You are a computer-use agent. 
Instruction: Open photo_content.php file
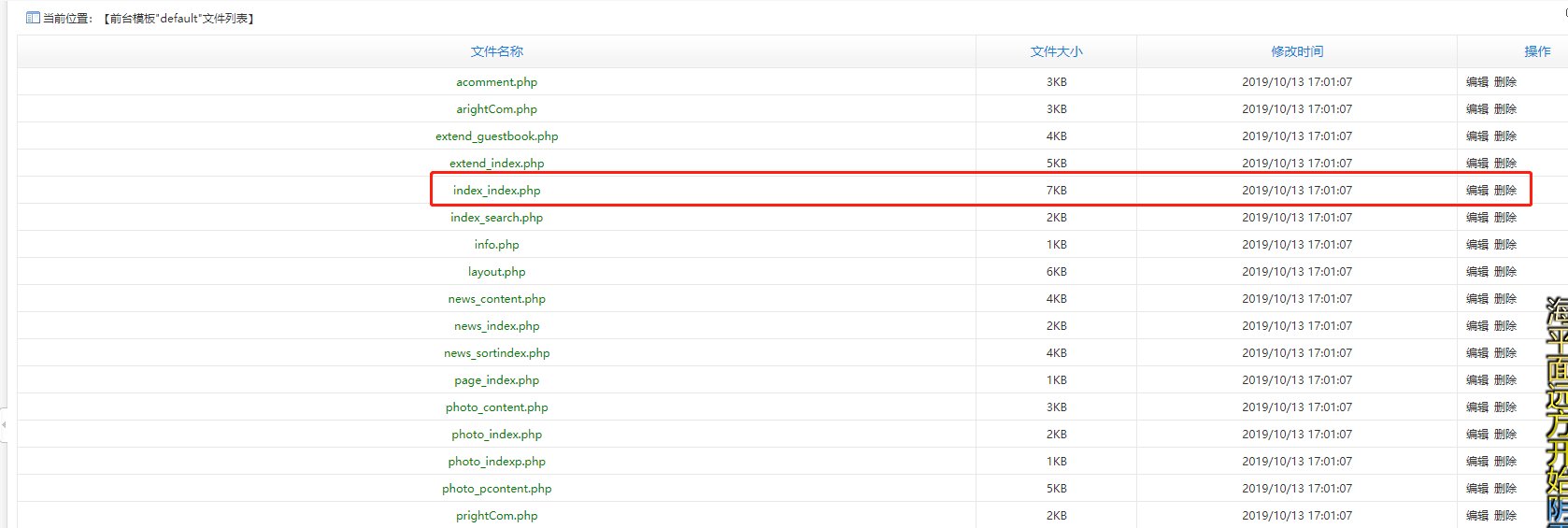coord(496,407)
